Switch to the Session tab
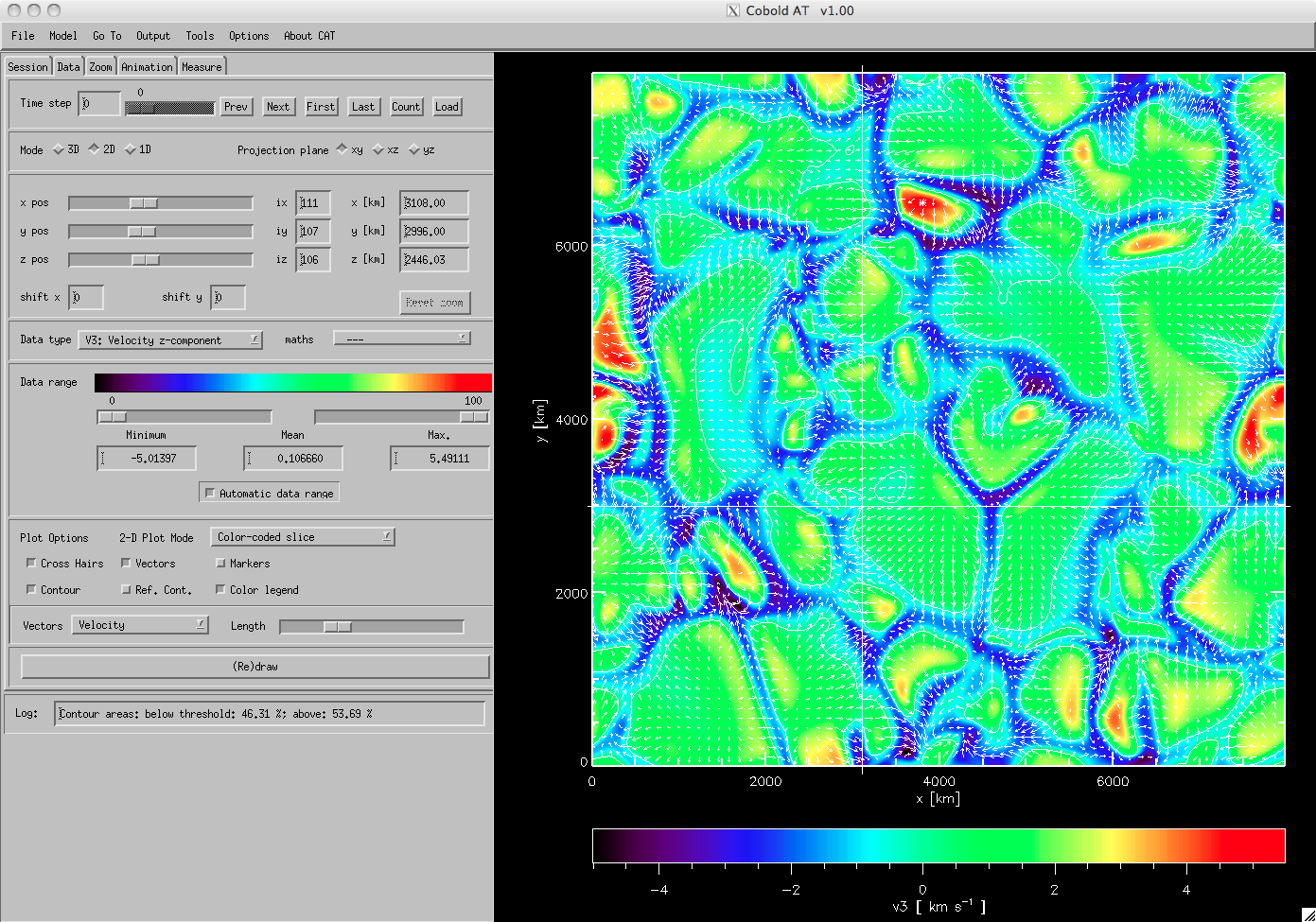Image resolution: width=1316 pixels, height=922 pixels. click(x=27, y=66)
